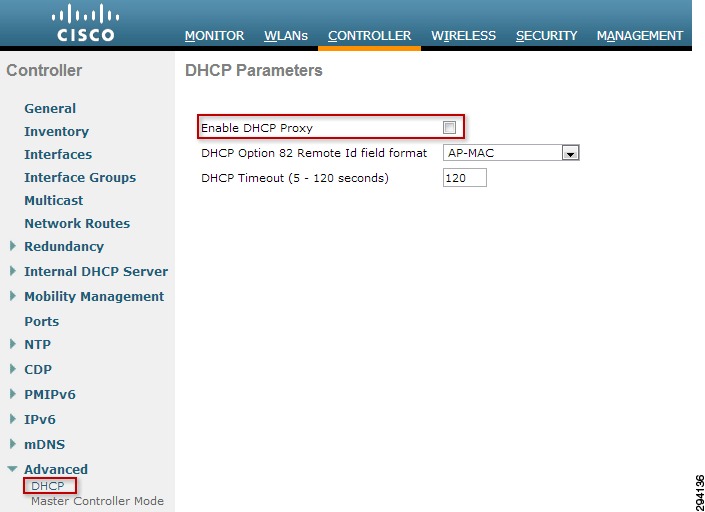
Task: Open Ports page in sidebar
Action: pyautogui.click(x=41, y=321)
